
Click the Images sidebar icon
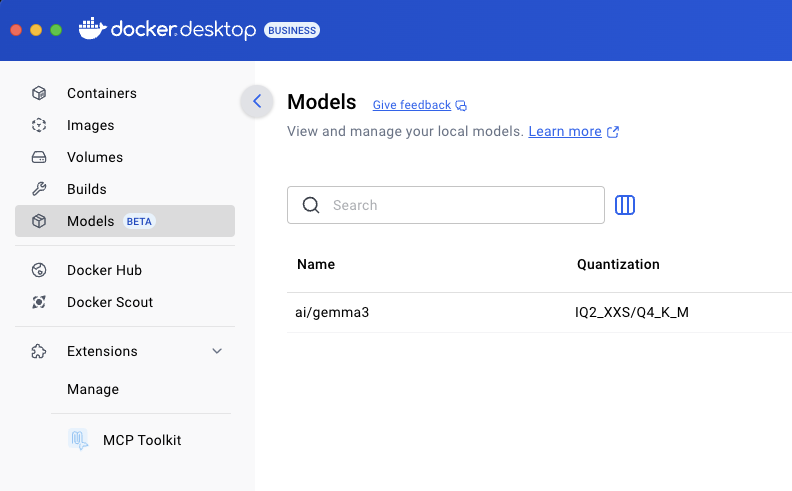point(39,125)
